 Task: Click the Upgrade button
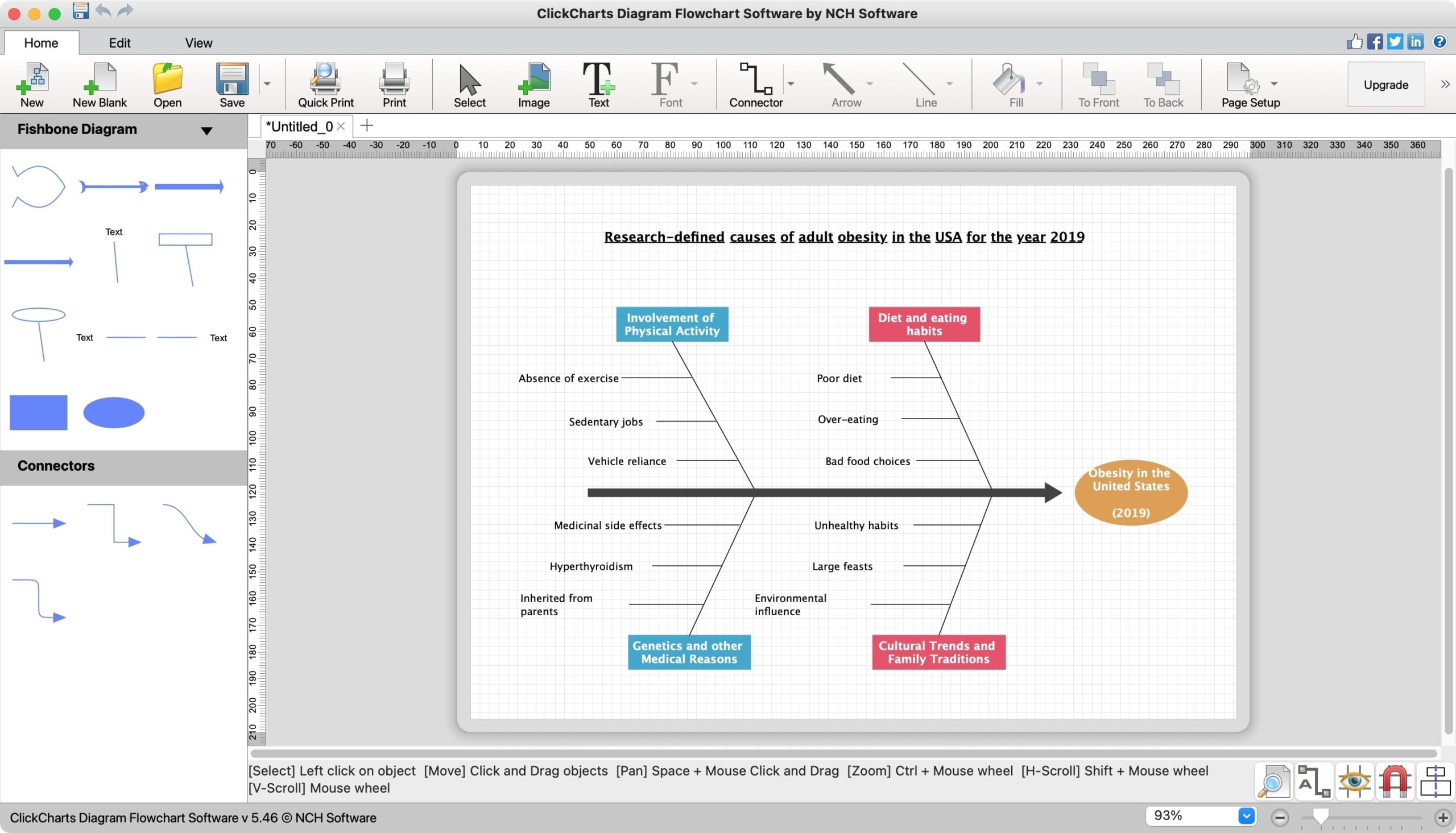tap(1385, 85)
